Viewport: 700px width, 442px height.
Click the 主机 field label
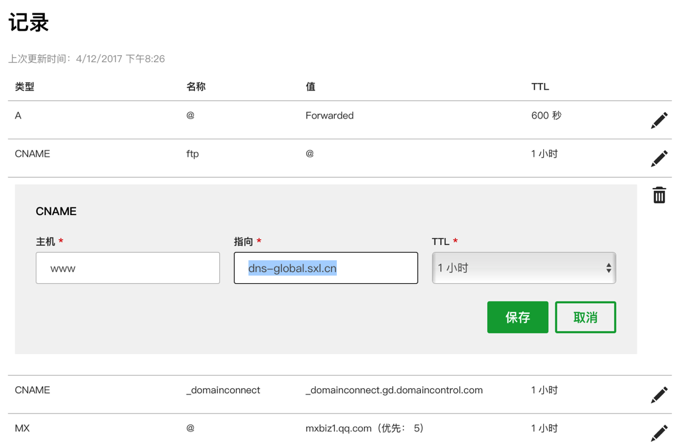[x=46, y=242]
